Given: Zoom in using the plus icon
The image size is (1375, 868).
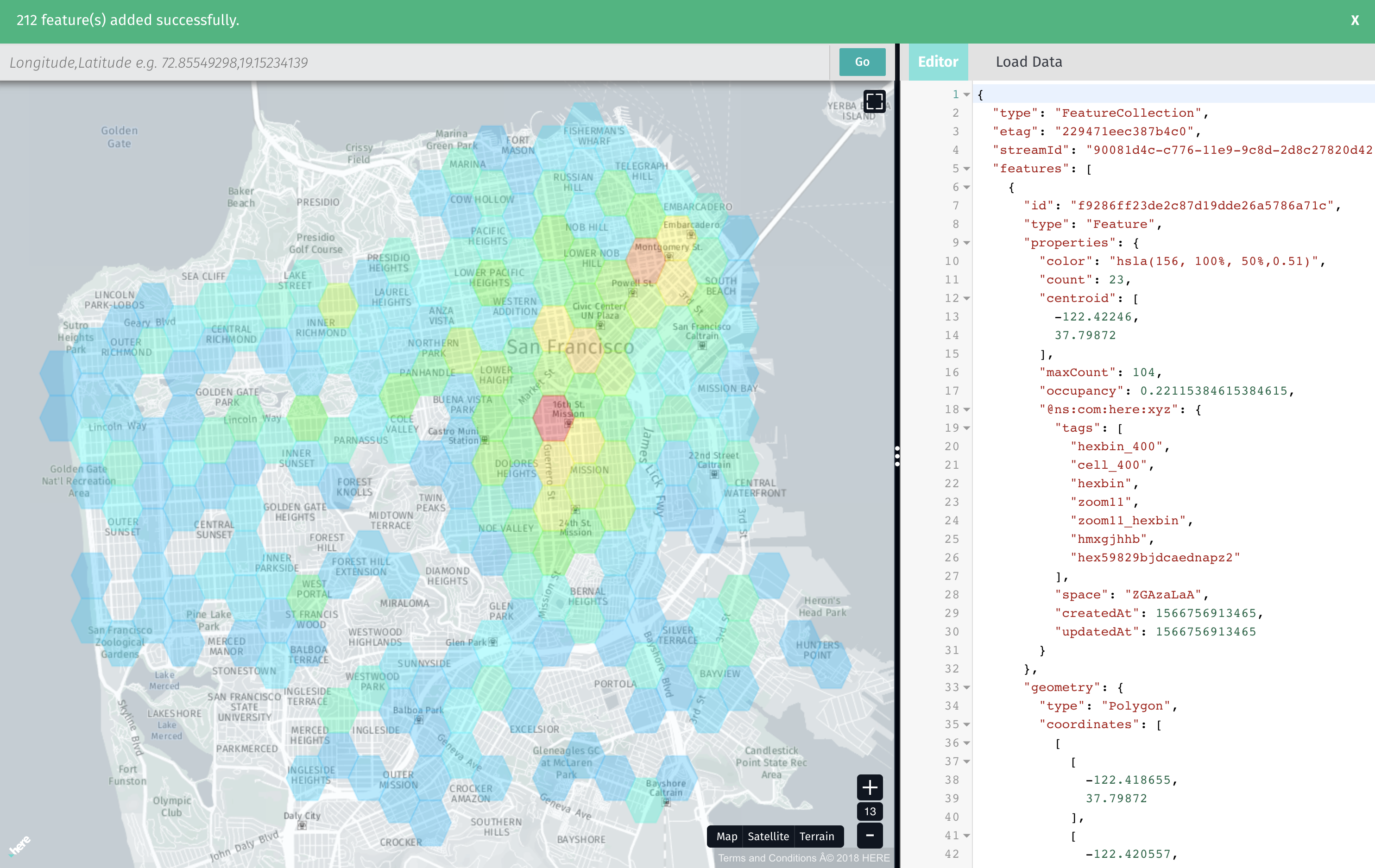Looking at the screenshot, I should (870, 788).
